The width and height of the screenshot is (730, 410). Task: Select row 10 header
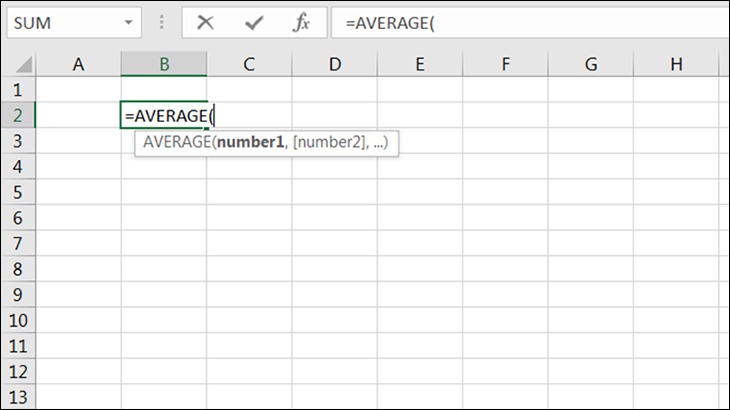(x=17, y=321)
